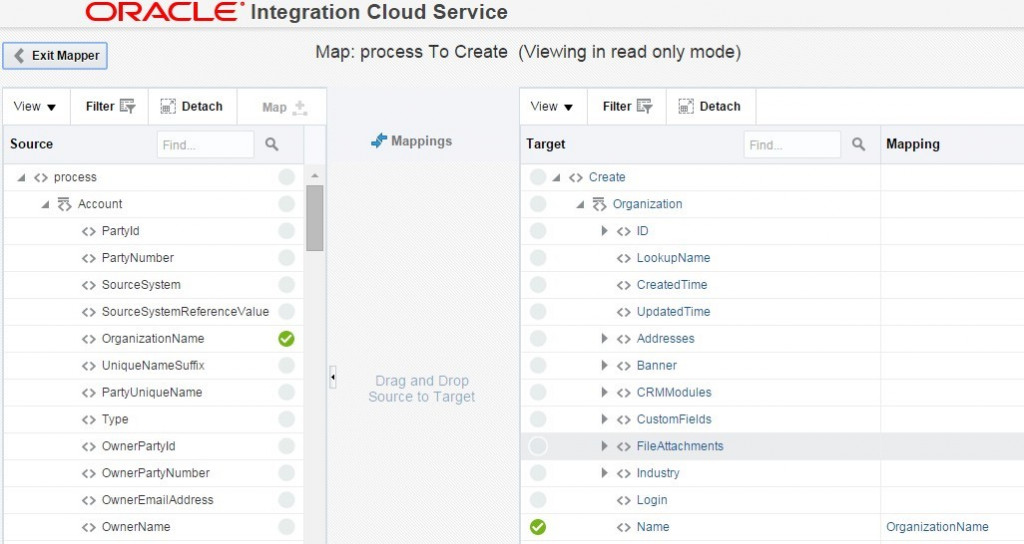Click element icon next to process
Image resolution: width=1024 pixels, height=544 pixels.
pyautogui.click(x=40, y=178)
